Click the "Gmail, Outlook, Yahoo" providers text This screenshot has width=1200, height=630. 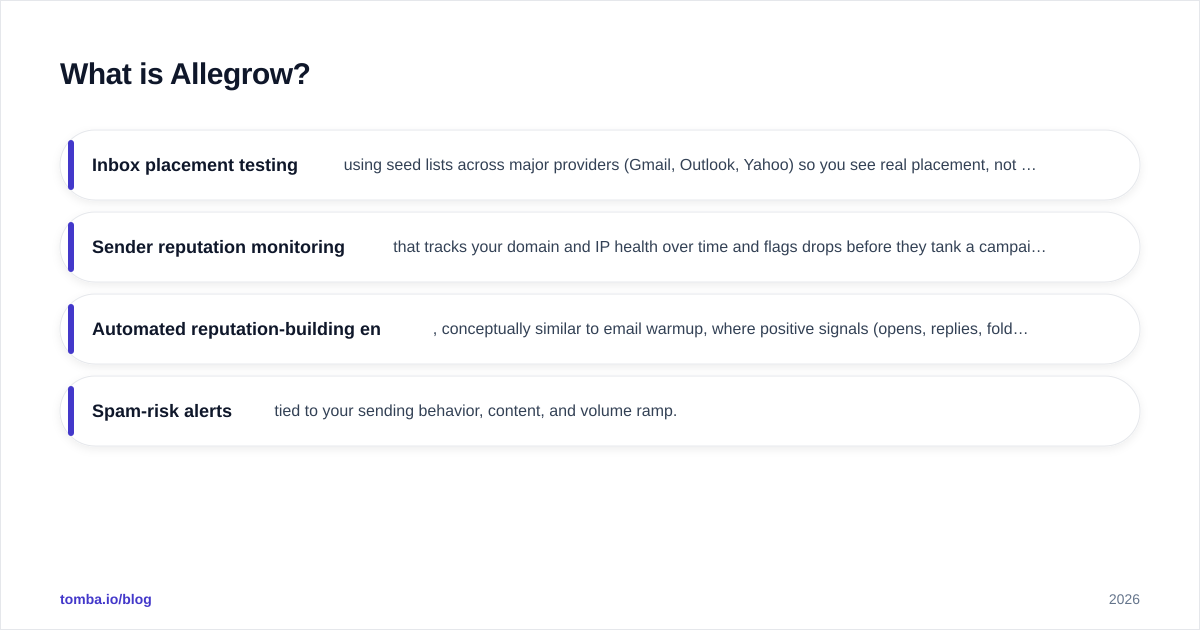pos(709,165)
